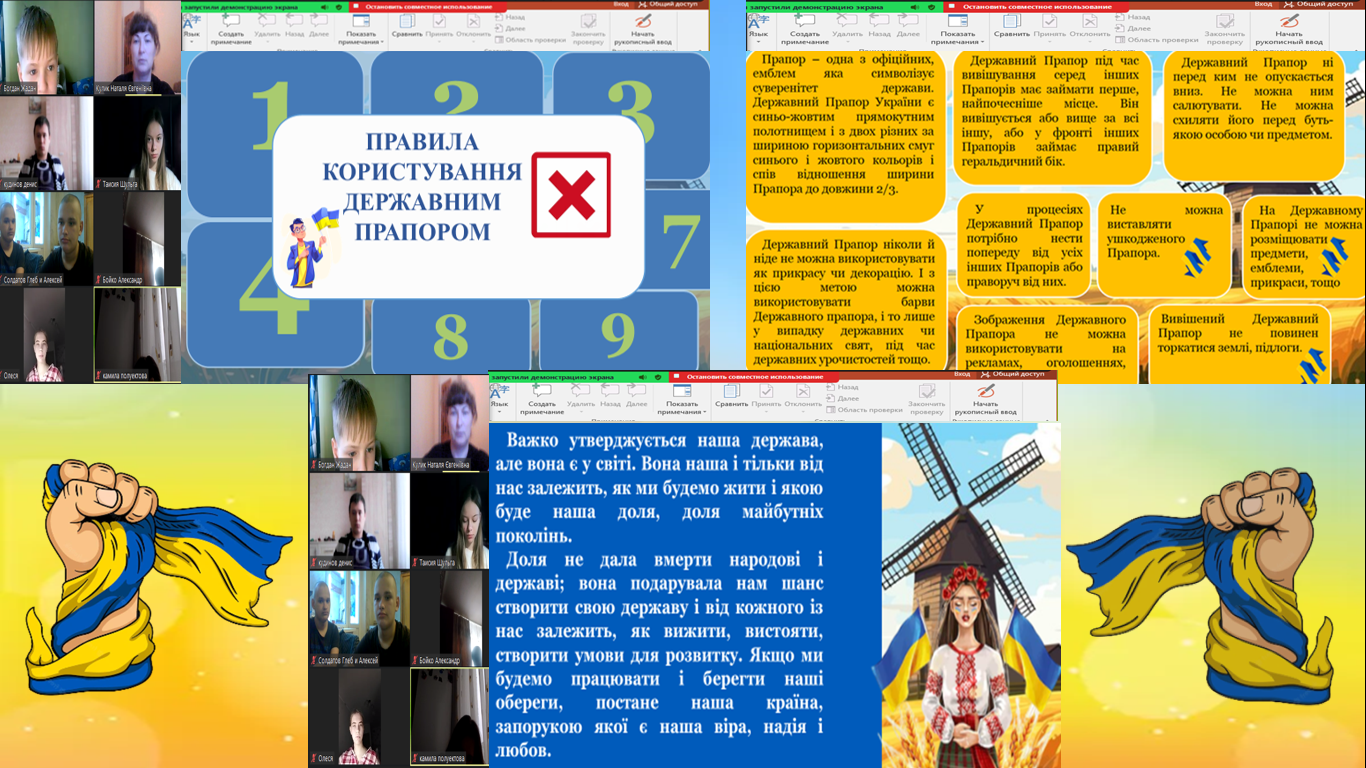The height and width of the screenshot is (768, 1366).
Task: Open Олеся video beside the blue text slide
Action: [359, 716]
